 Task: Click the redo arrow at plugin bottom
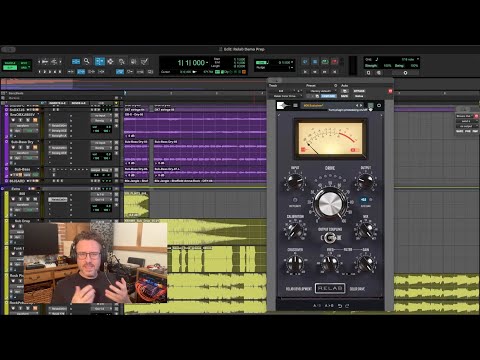point(347,306)
